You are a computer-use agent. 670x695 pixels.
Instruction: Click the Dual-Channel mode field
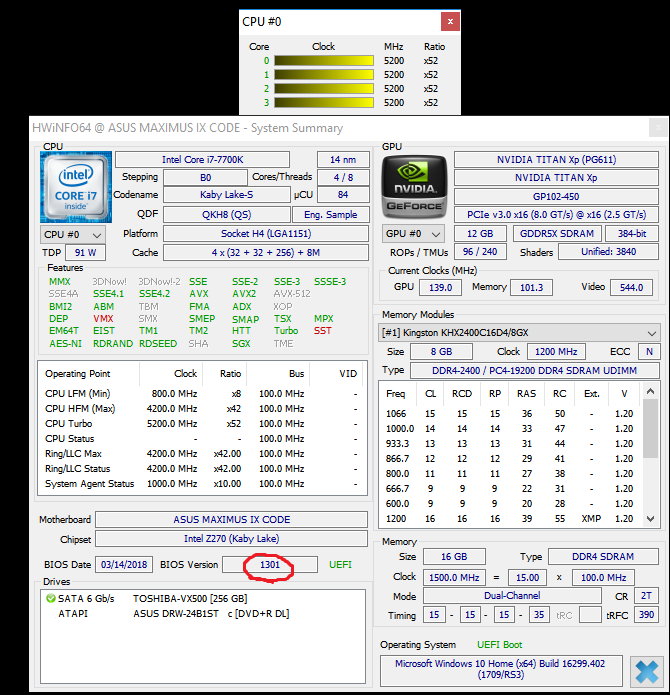pos(512,596)
